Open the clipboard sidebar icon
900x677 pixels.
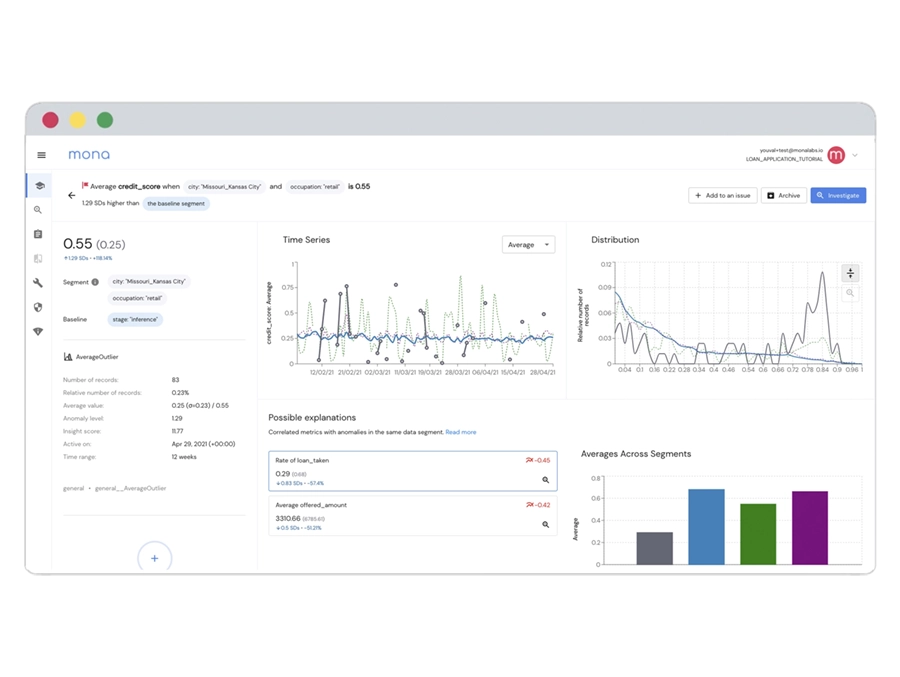(38, 234)
